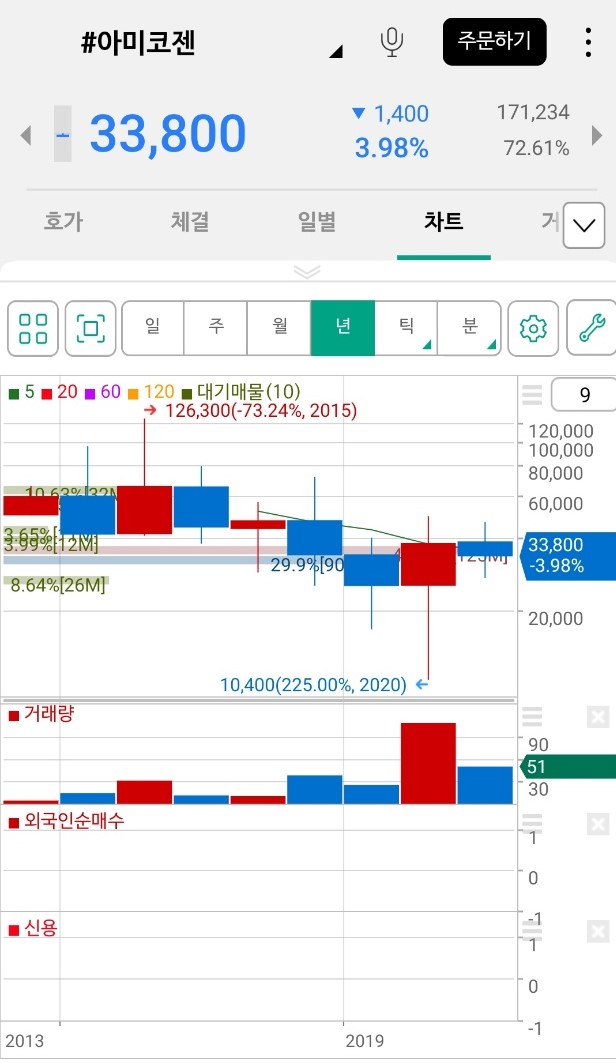Select 월 monthly chart period
The width and height of the screenshot is (616, 1063).
[x=279, y=328]
